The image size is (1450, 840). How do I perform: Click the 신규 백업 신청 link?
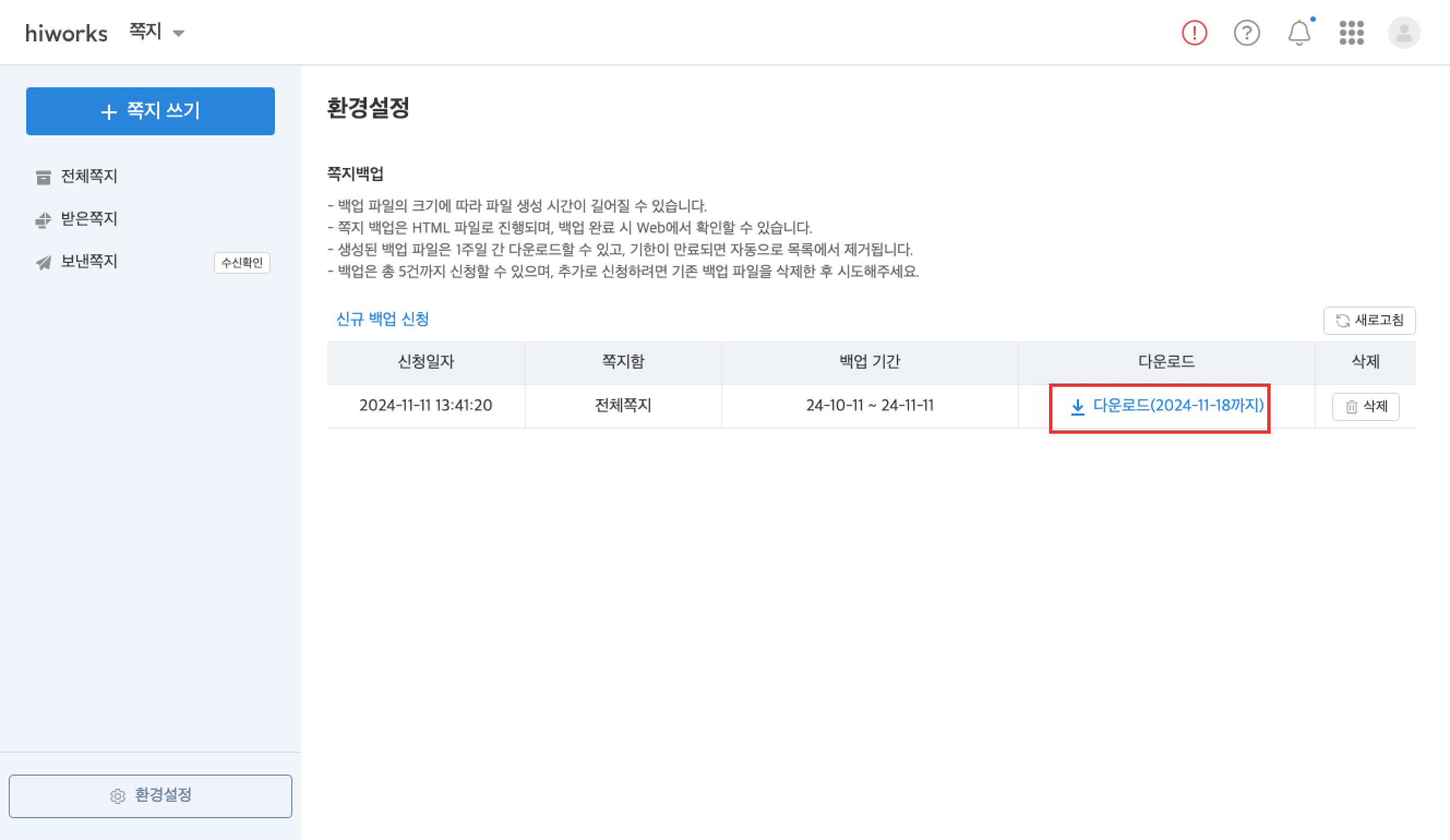point(382,319)
